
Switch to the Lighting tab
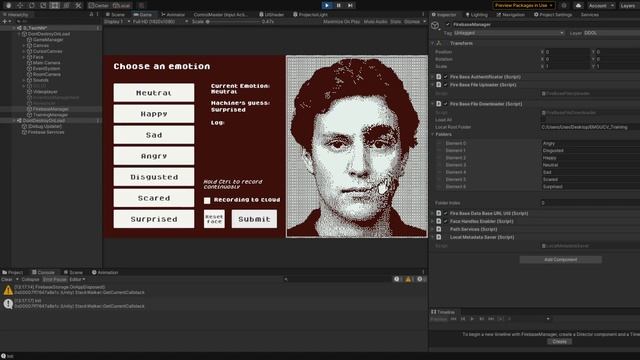[476, 14]
